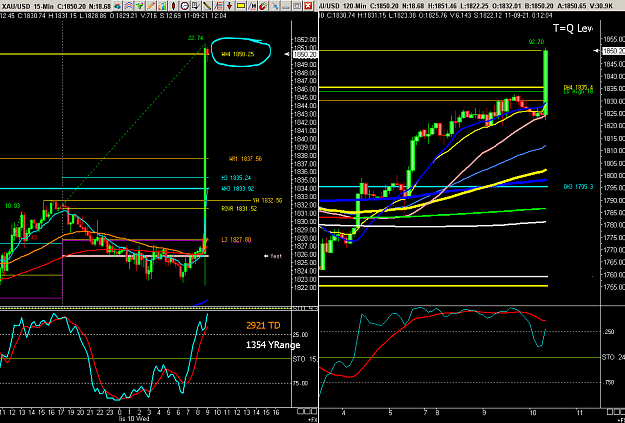Click the WH4 1850.25 level label
This screenshot has height=423, width=625.
pyautogui.click(x=238, y=54)
